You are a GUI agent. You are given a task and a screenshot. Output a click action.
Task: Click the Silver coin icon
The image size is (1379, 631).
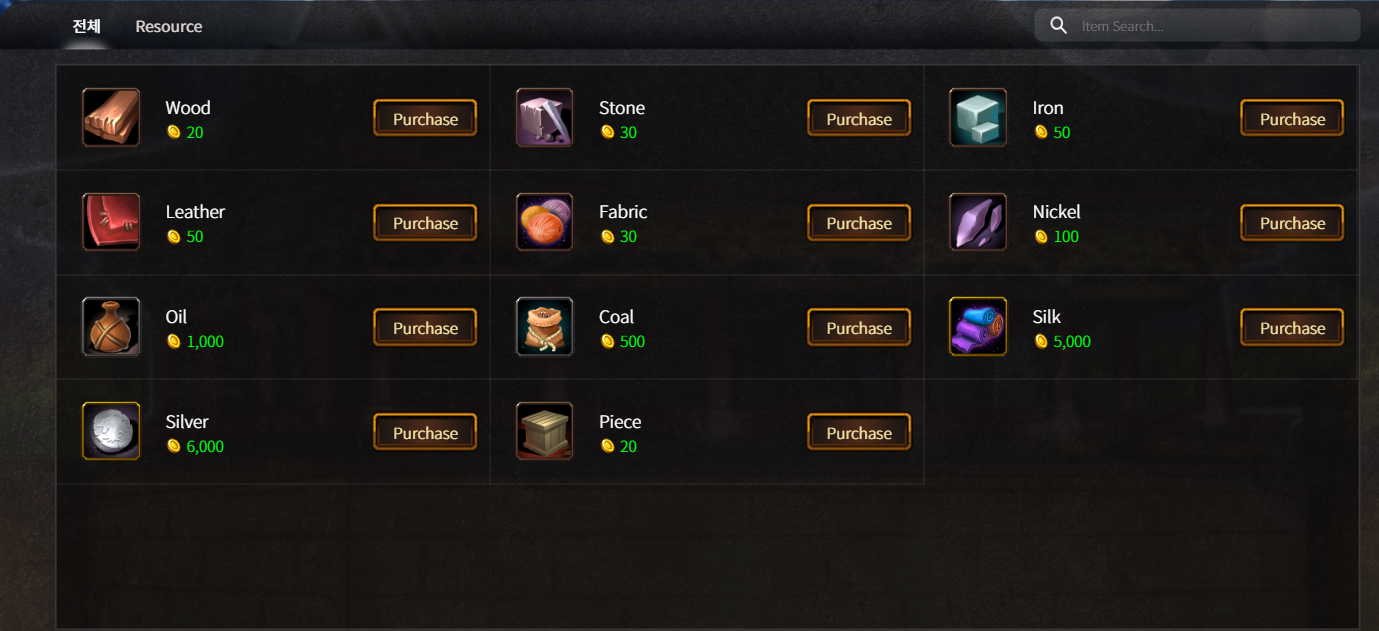[111, 430]
